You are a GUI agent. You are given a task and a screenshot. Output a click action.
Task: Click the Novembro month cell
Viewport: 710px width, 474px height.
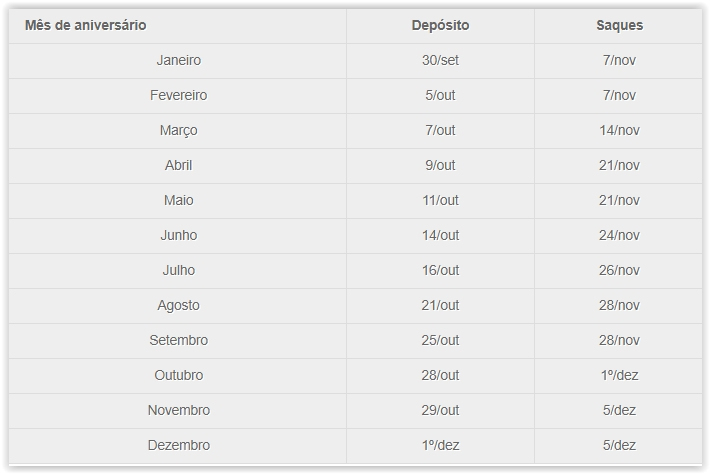tap(178, 410)
